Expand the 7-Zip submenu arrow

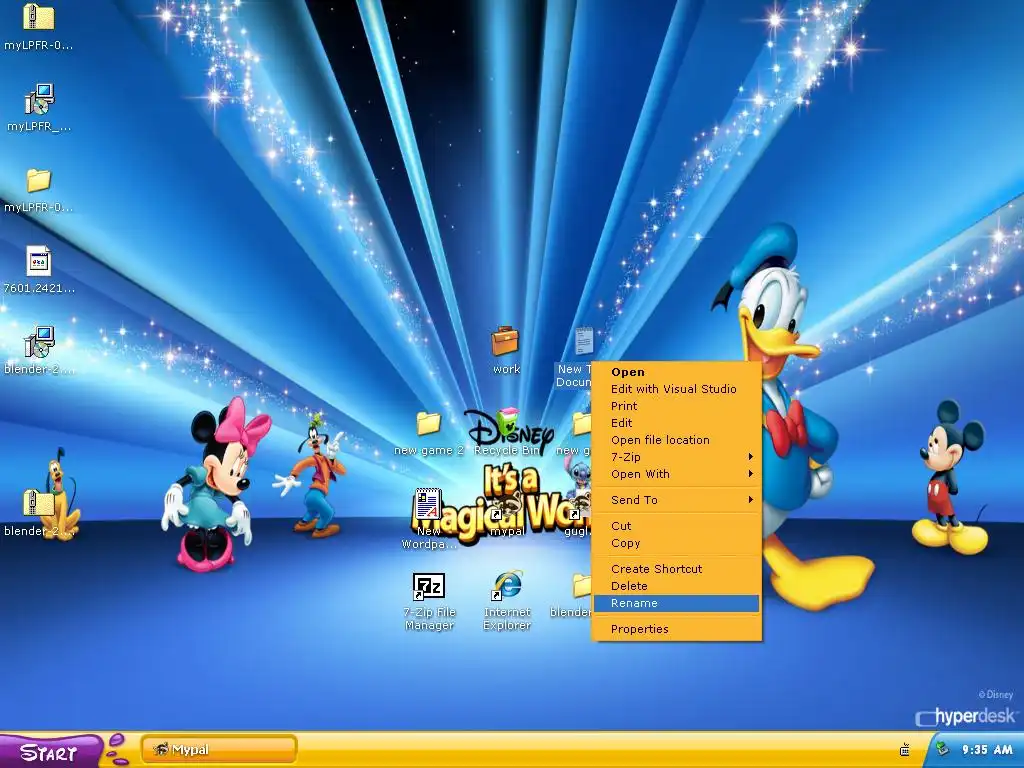click(750, 456)
